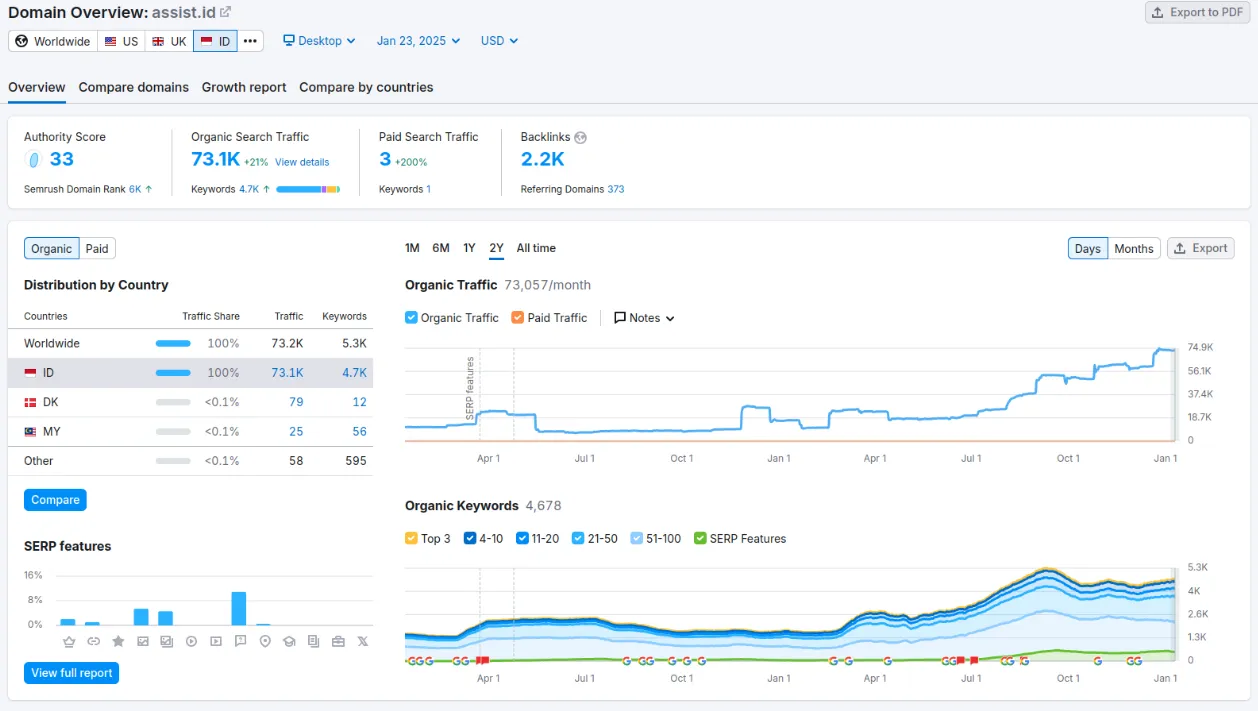The height and width of the screenshot is (711, 1258).
Task: Click the local pack map pin icon
Action: coord(265,641)
